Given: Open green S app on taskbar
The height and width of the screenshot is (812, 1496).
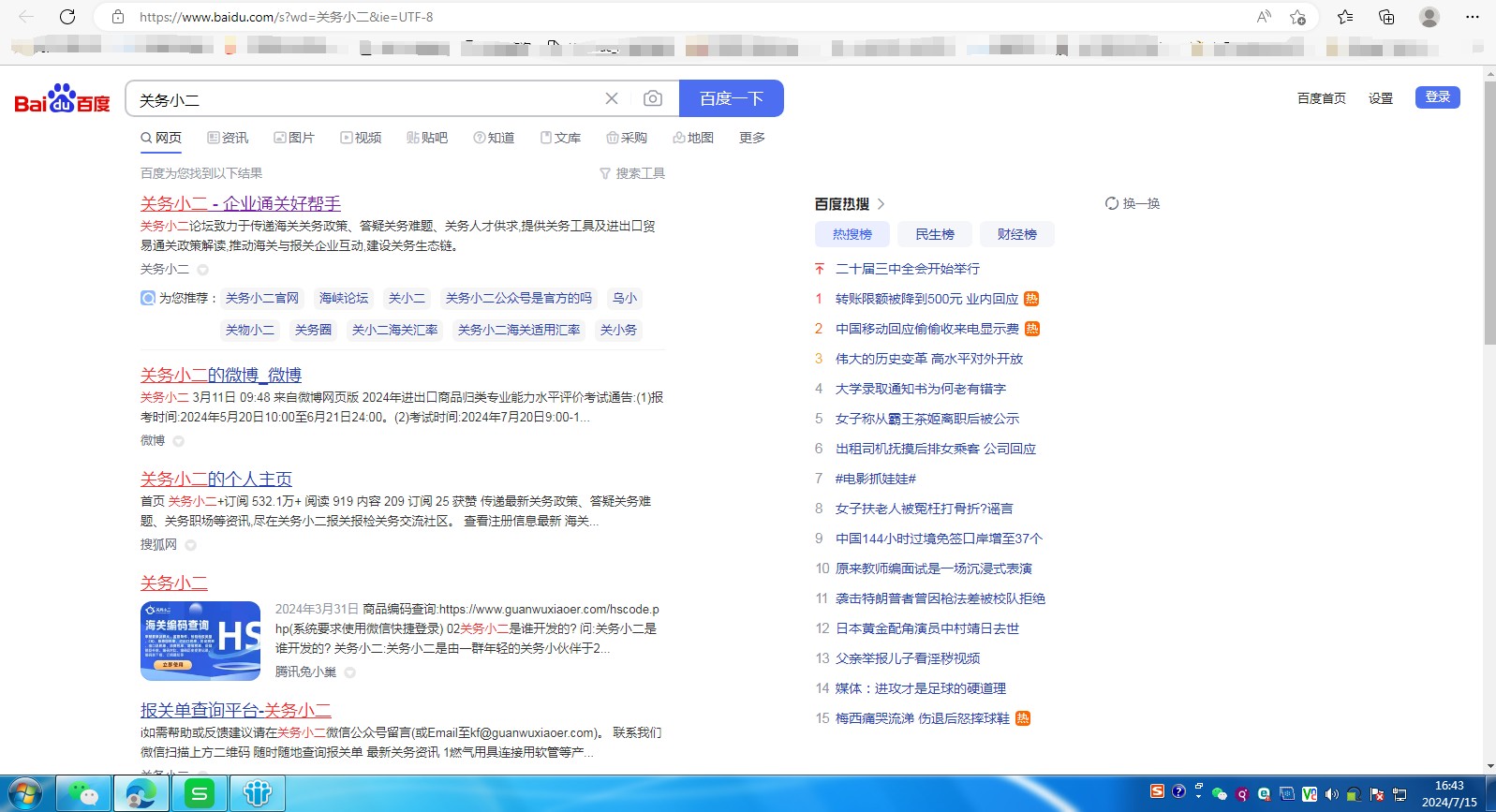Looking at the screenshot, I should [x=199, y=794].
